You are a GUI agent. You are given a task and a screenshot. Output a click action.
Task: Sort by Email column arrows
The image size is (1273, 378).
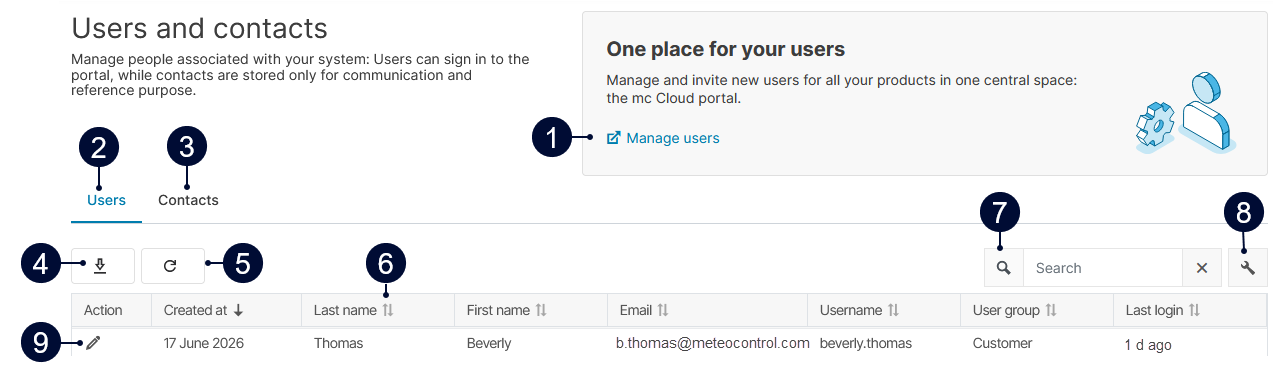point(662,311)
